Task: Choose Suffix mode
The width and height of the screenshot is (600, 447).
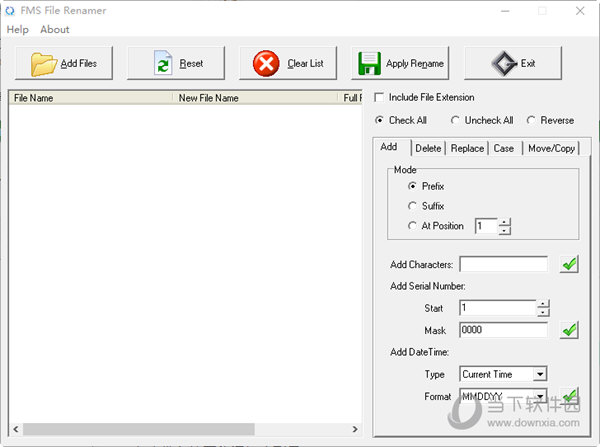Action: pos(412,206)
